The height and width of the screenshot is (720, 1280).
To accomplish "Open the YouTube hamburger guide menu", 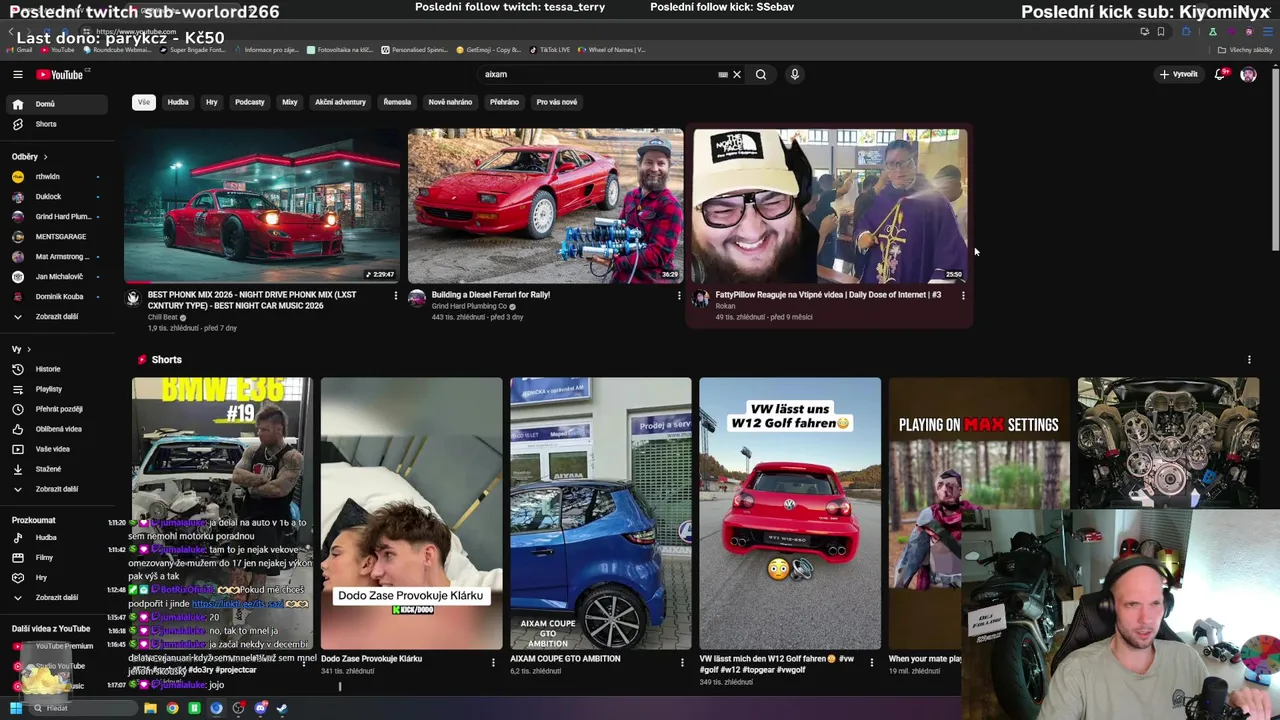I will click(17, 74).
